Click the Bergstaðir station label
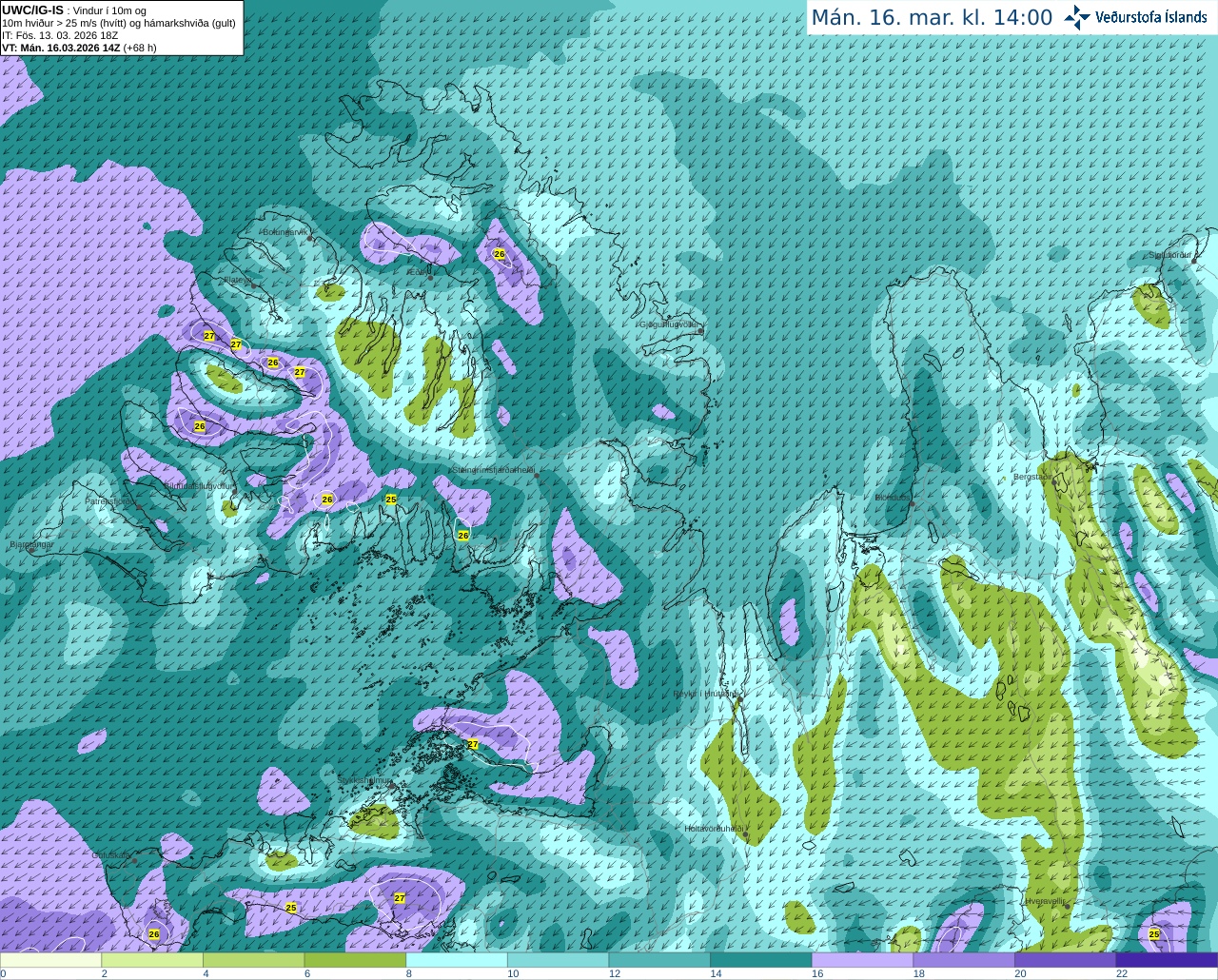Image resolution: width=1218 pixels, height=980 pixels. 1033,477
